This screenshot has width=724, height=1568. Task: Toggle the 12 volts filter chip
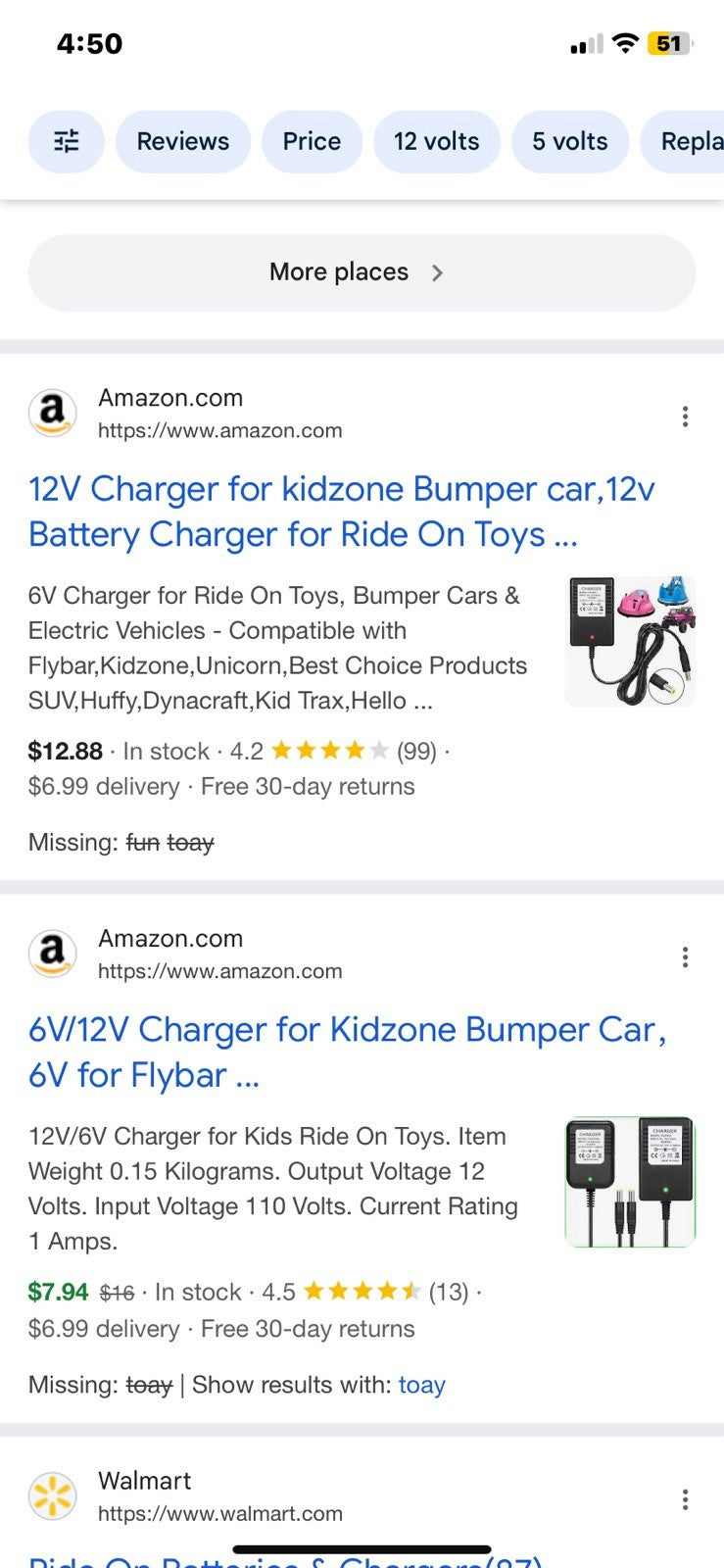pyautogui.click(x=436, y=142)
